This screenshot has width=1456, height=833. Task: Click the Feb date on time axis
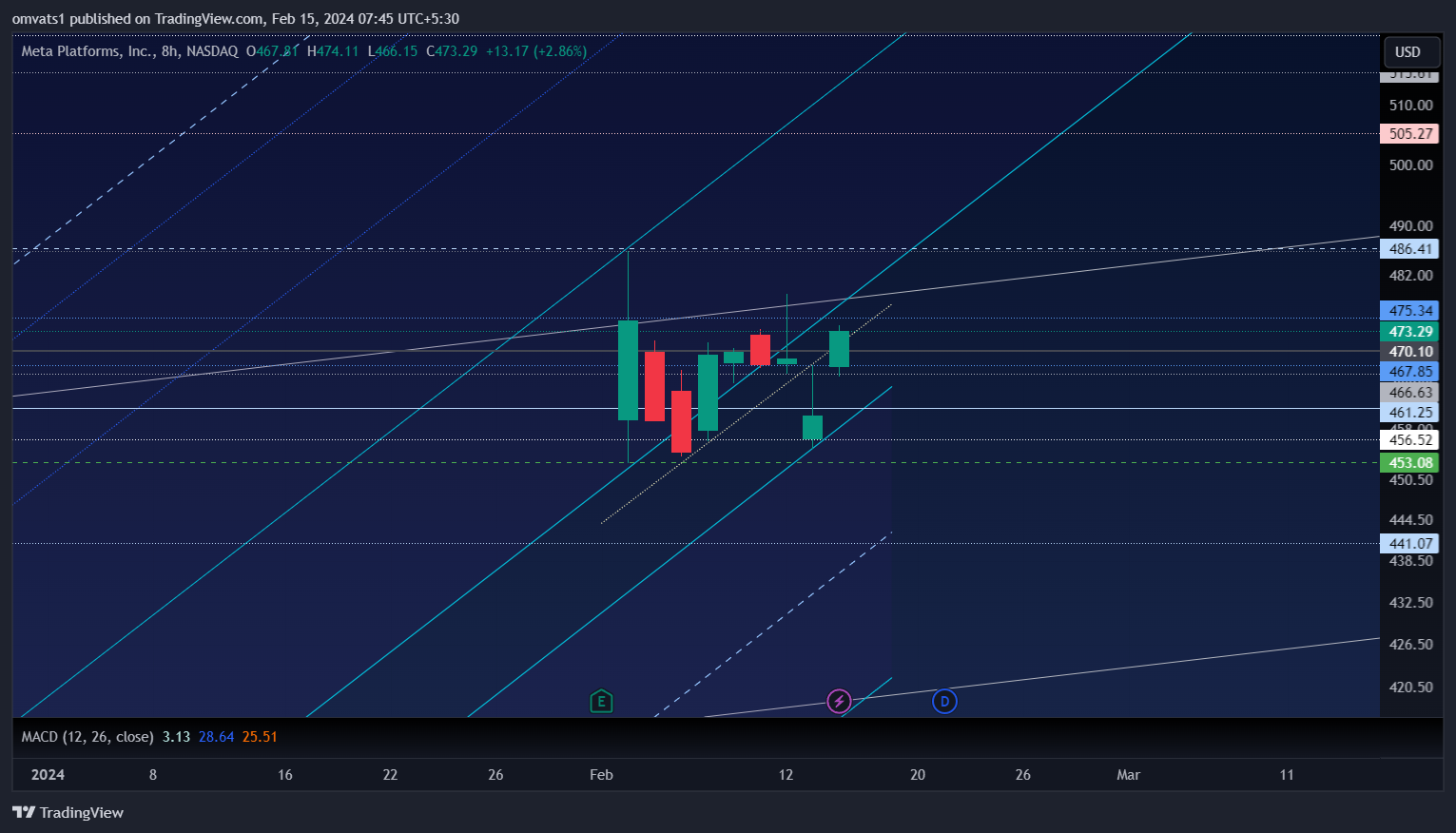click(601, 775)
